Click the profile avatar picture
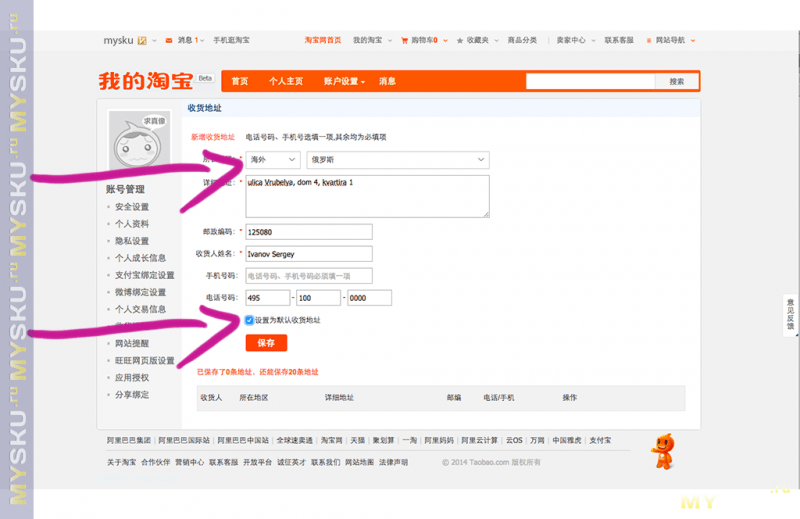 [139, 139]
